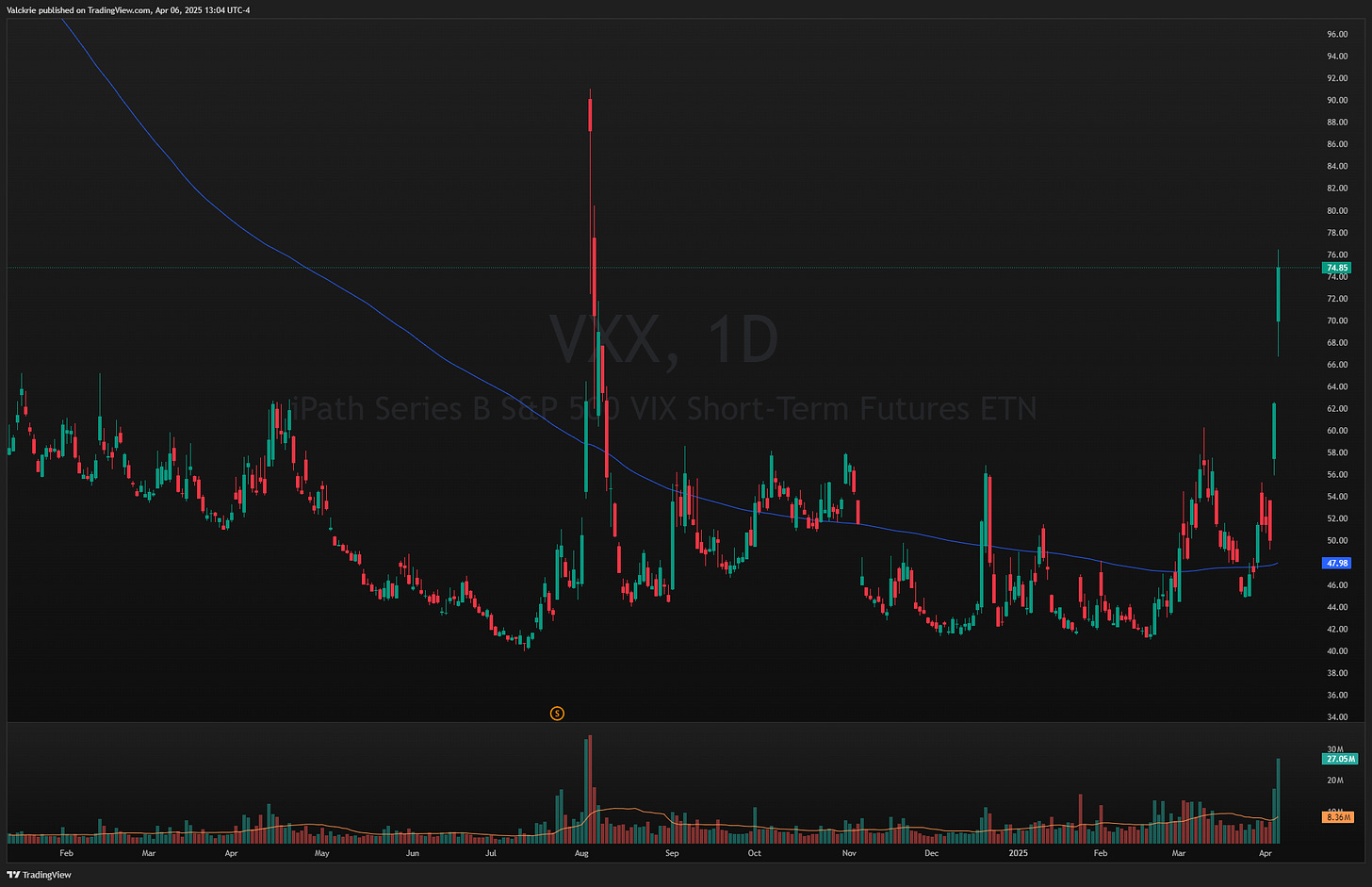Image resolution: width=1372 pixels, height=887 pixels.
Task: Click the 70.00 price axis label
Action: (1337, 320)
